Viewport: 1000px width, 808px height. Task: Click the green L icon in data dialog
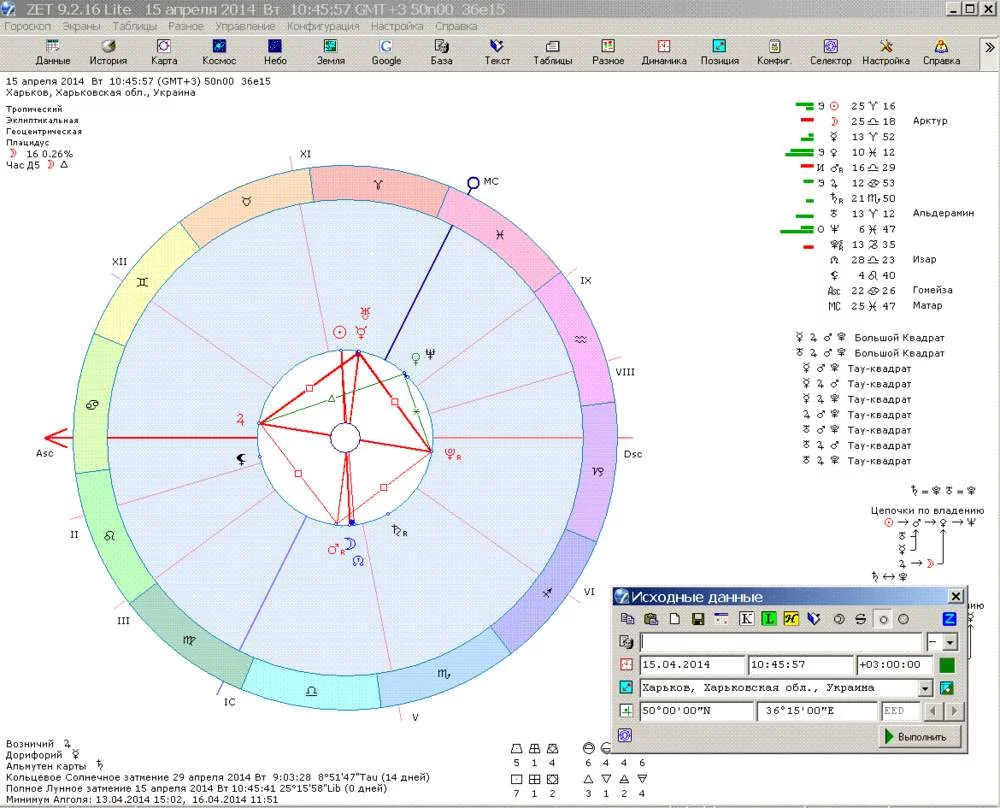click(768, 619)
